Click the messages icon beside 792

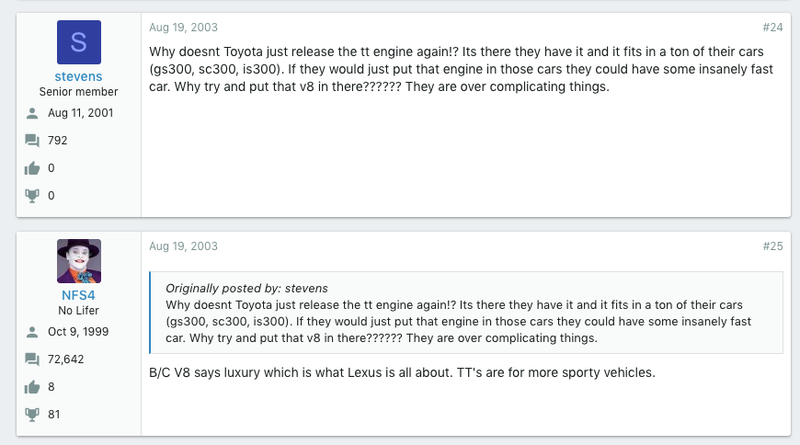[32, 140]
